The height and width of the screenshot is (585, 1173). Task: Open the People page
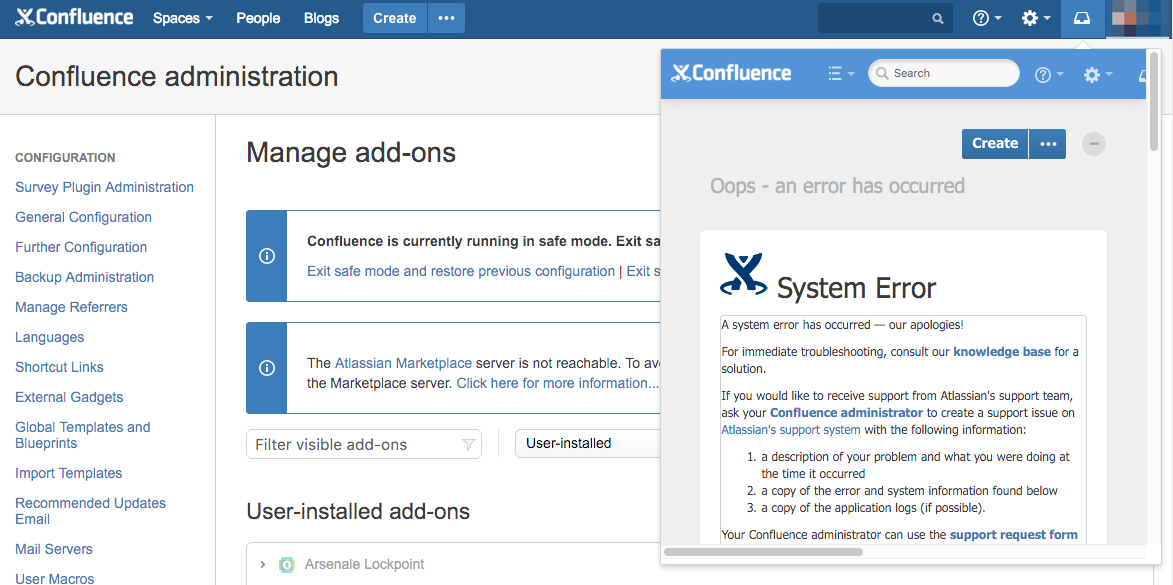pyautogui.click(x=258, y=18)
